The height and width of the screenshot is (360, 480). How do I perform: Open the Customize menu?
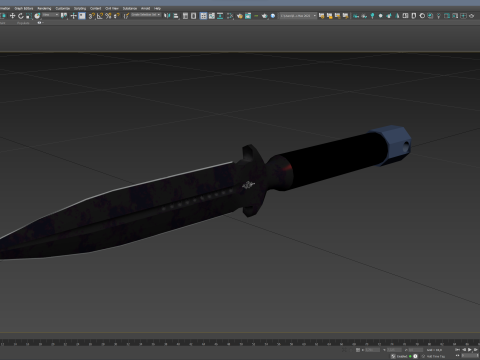point(63,8)
